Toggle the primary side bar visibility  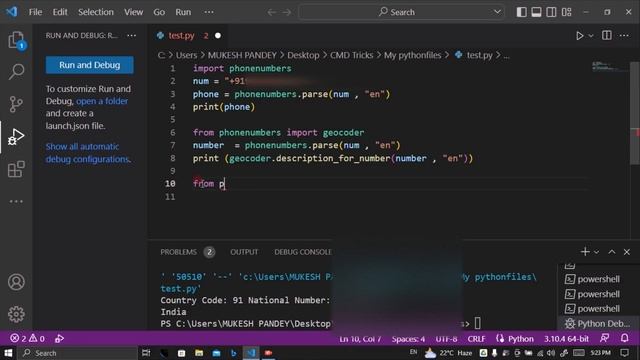pos(521,12)
